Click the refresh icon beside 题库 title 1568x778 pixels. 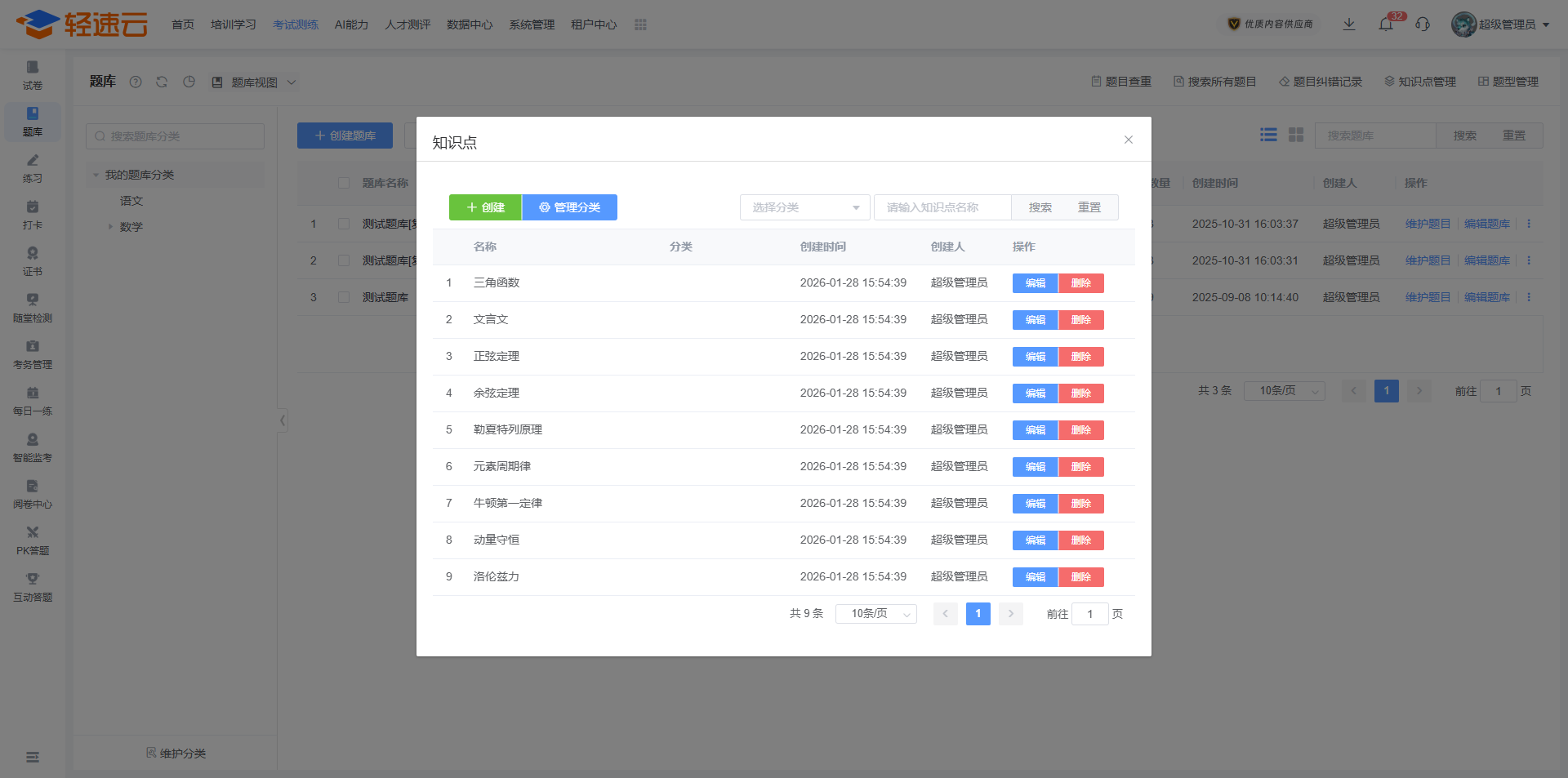(162, 82)
